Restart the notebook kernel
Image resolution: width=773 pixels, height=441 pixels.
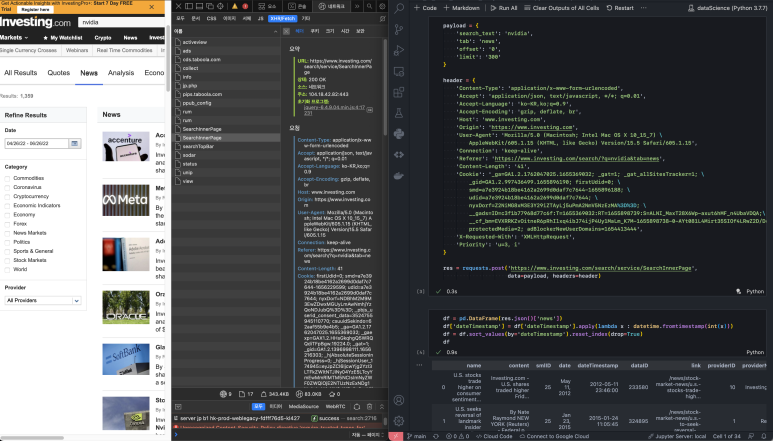(x=620, y=8)
